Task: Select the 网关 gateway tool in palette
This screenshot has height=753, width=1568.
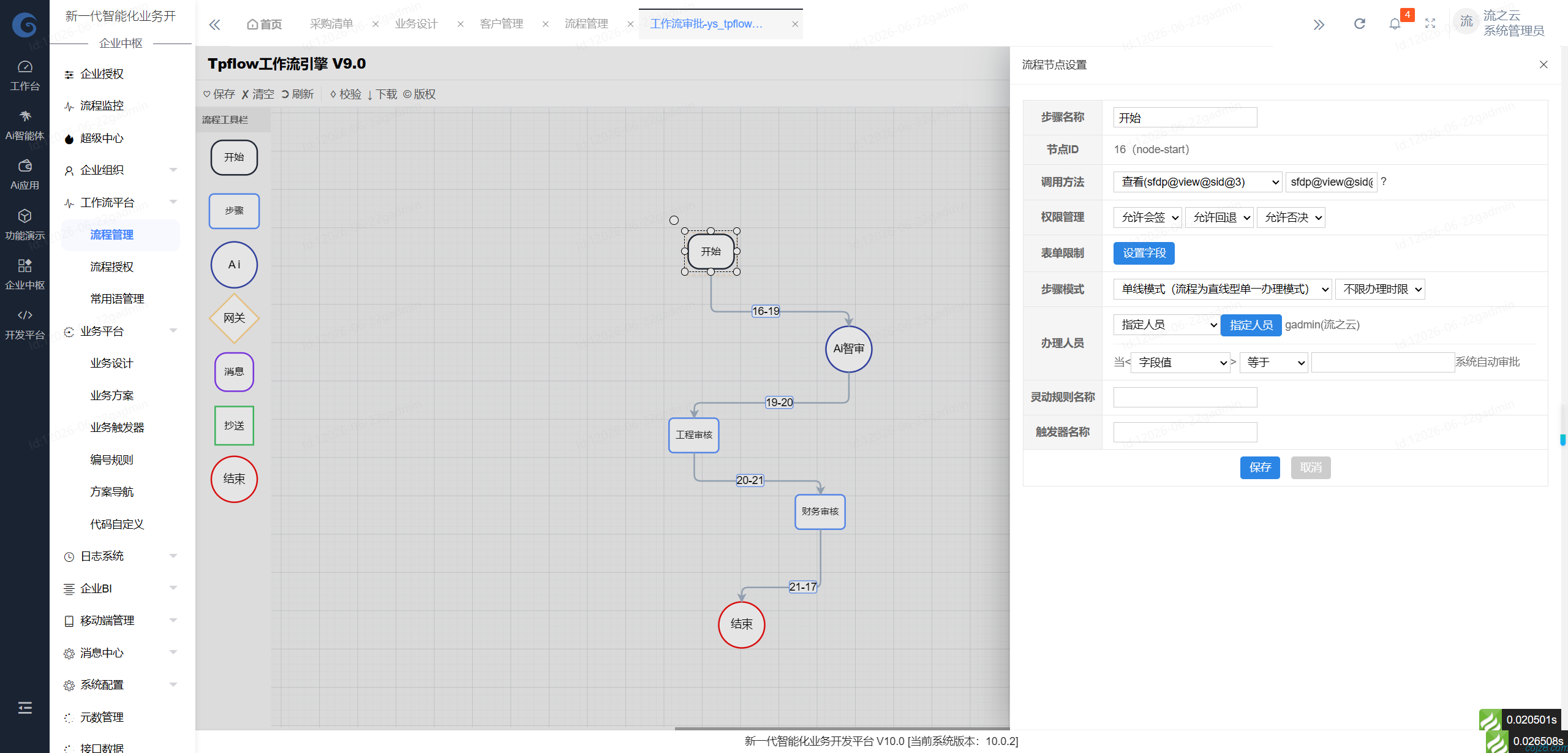Action: [234, 318]
